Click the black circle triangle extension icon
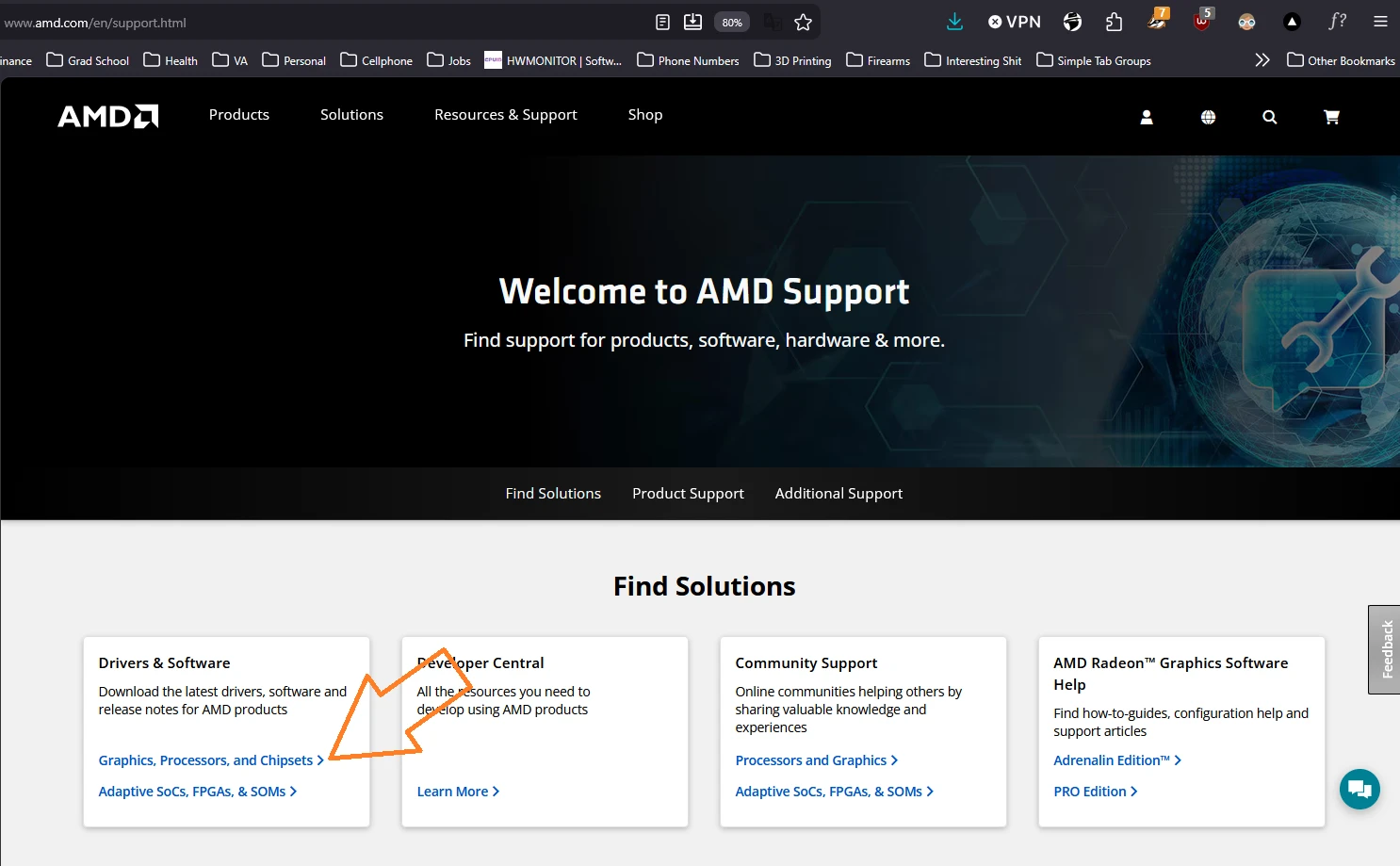The height and width of the screenshot is (866, 1400). point(1292,22)
